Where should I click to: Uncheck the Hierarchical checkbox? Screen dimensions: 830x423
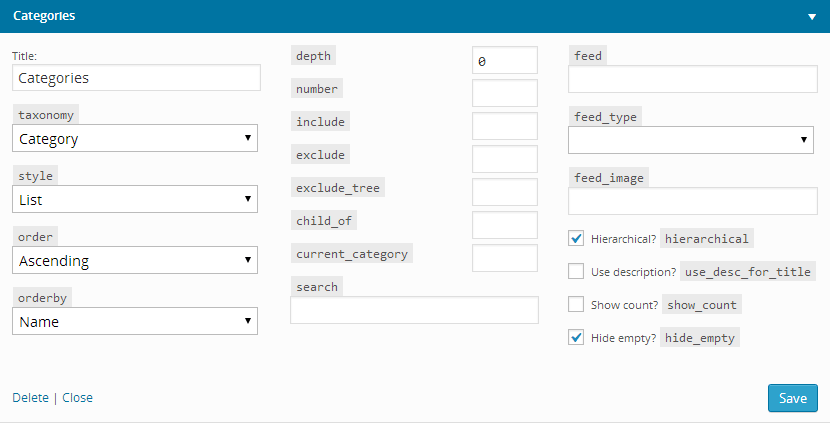click(x=576, y=238)
